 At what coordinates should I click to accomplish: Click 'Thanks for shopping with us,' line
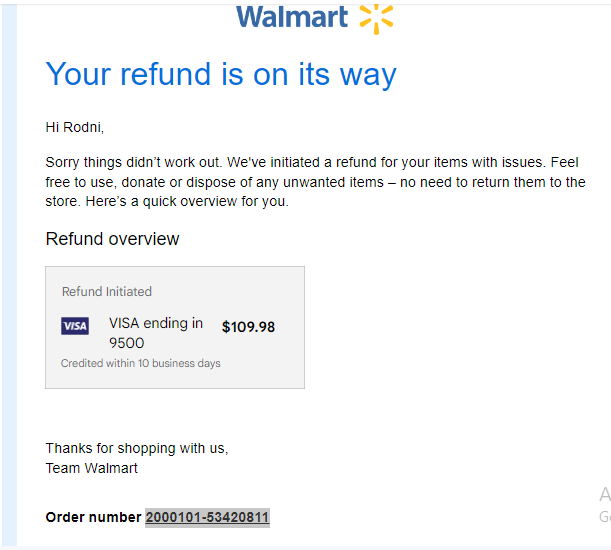tap(137, 449)
